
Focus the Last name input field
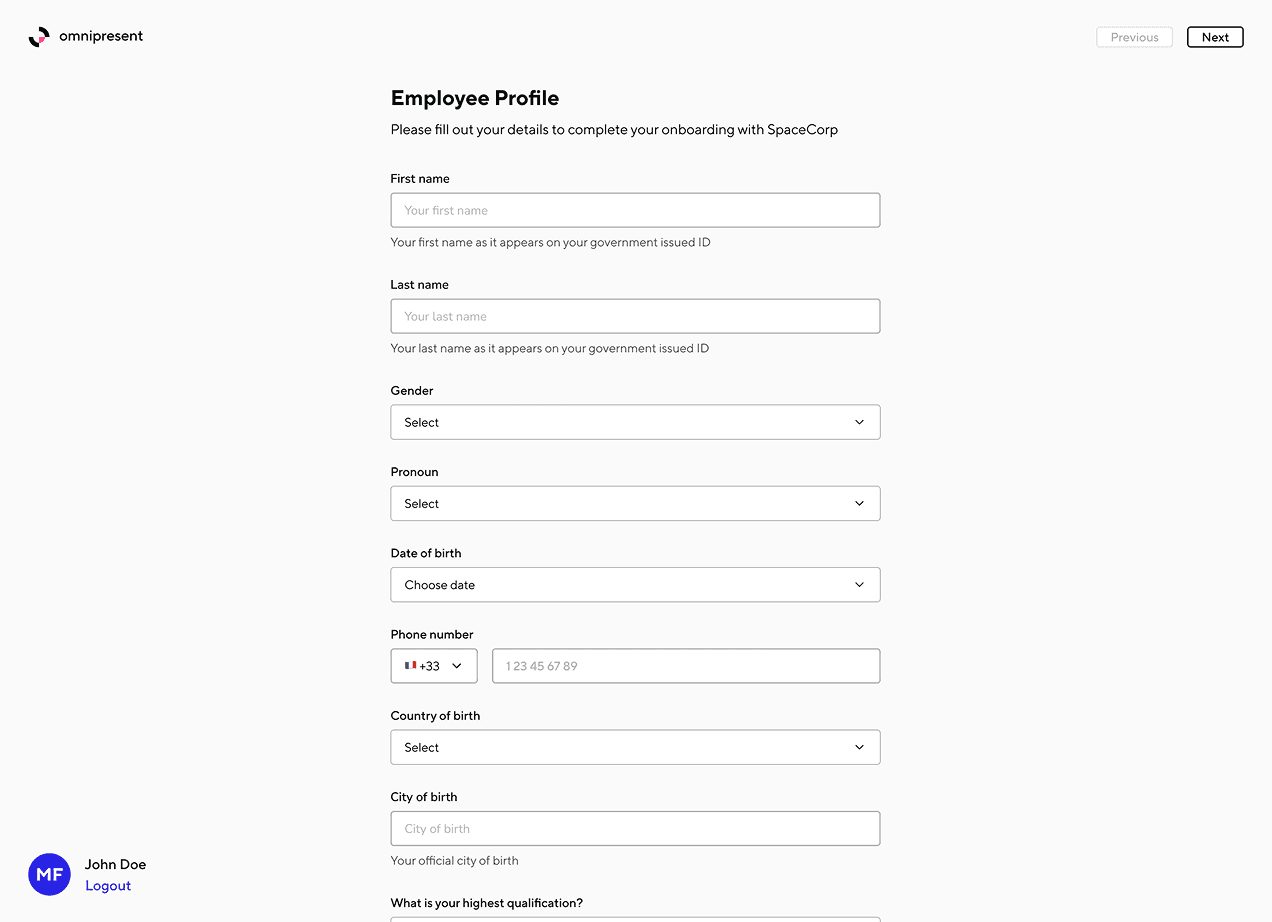click(635, 316)
